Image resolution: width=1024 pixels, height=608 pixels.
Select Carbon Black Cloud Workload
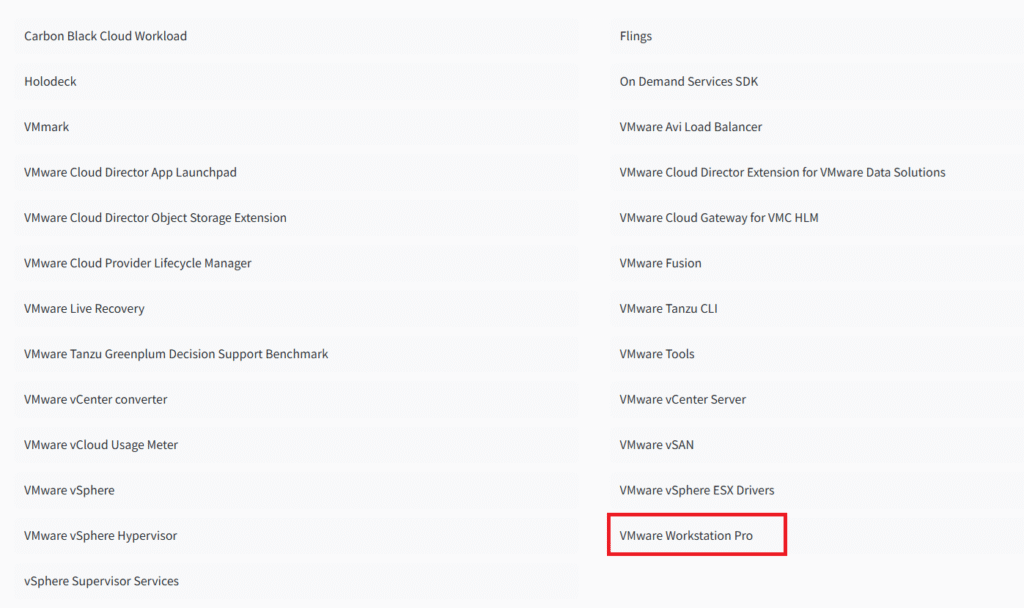(105, 36)
